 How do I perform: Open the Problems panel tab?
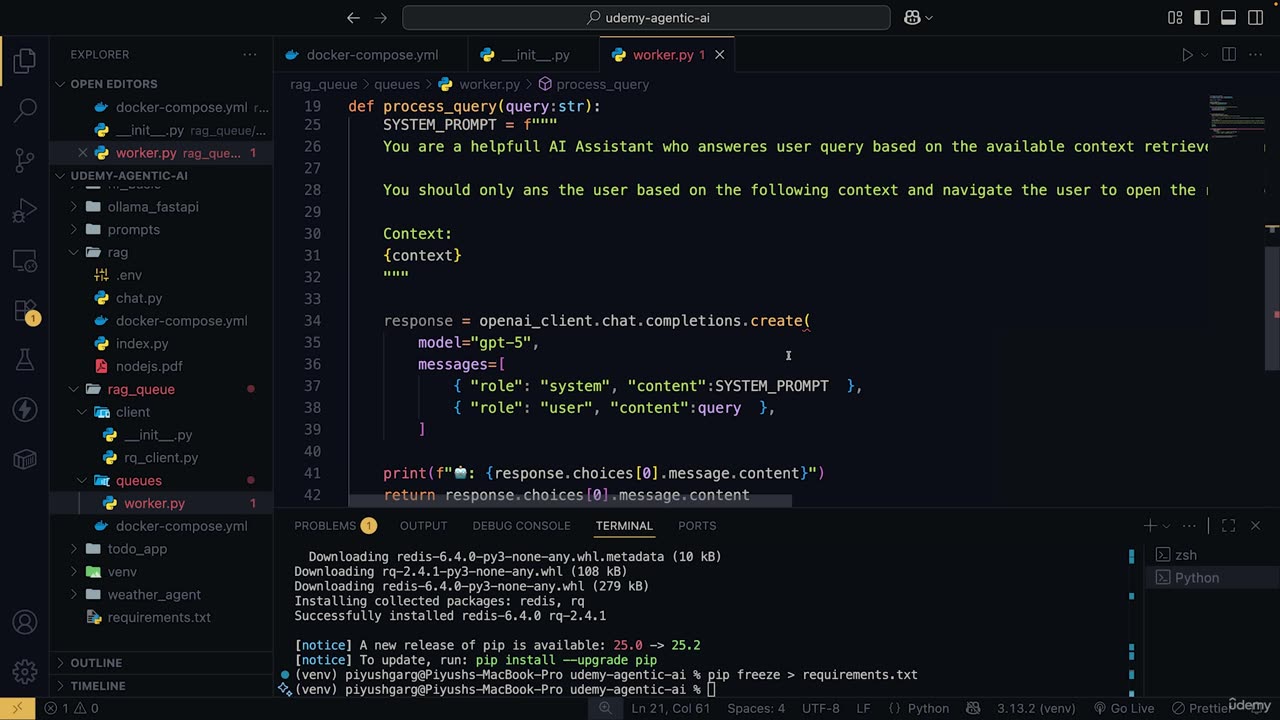335,526
